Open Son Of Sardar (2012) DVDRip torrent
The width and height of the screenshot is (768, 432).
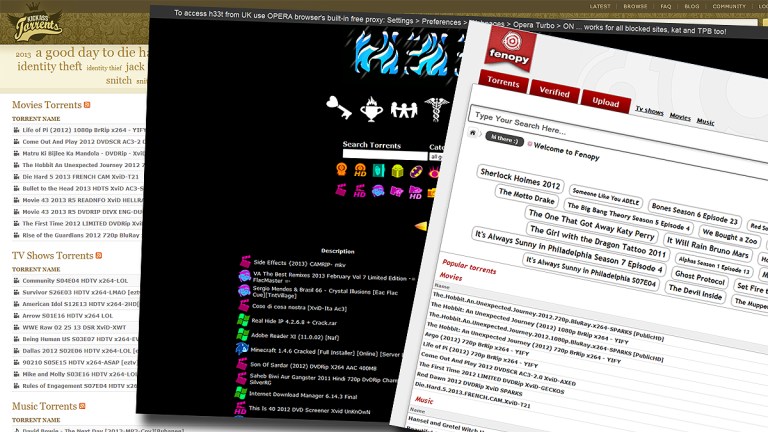pos(313,366)
